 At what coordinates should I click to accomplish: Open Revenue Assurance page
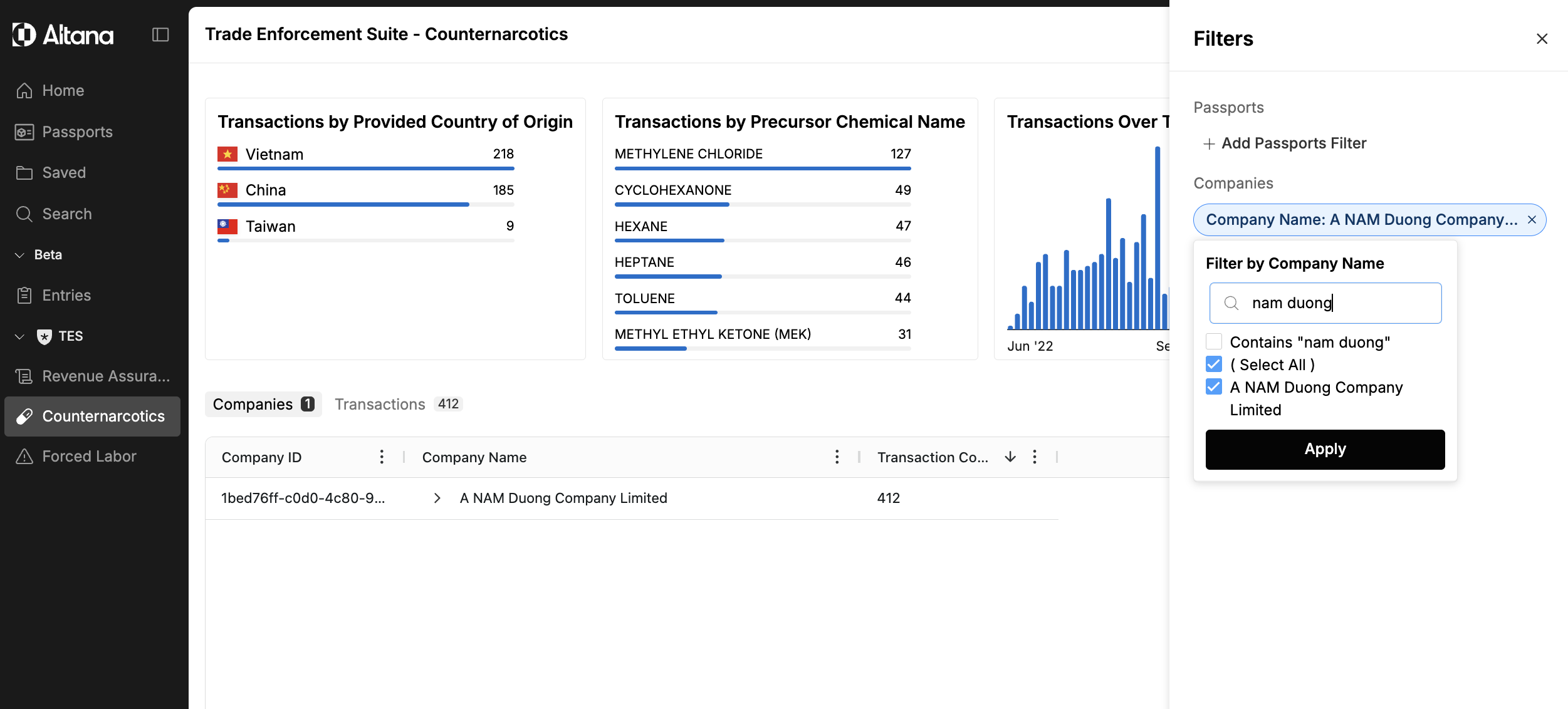pos(92,376)
